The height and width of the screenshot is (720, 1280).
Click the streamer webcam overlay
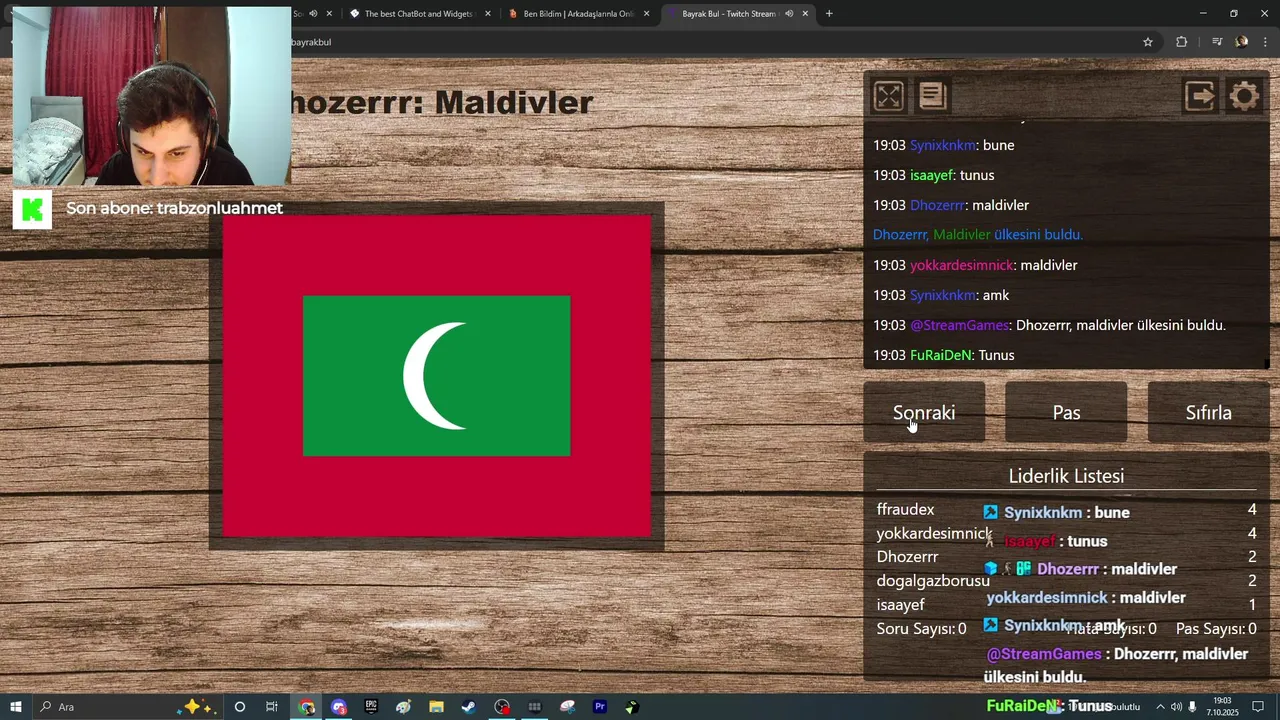pyautogui.click(x=152, y=96)
